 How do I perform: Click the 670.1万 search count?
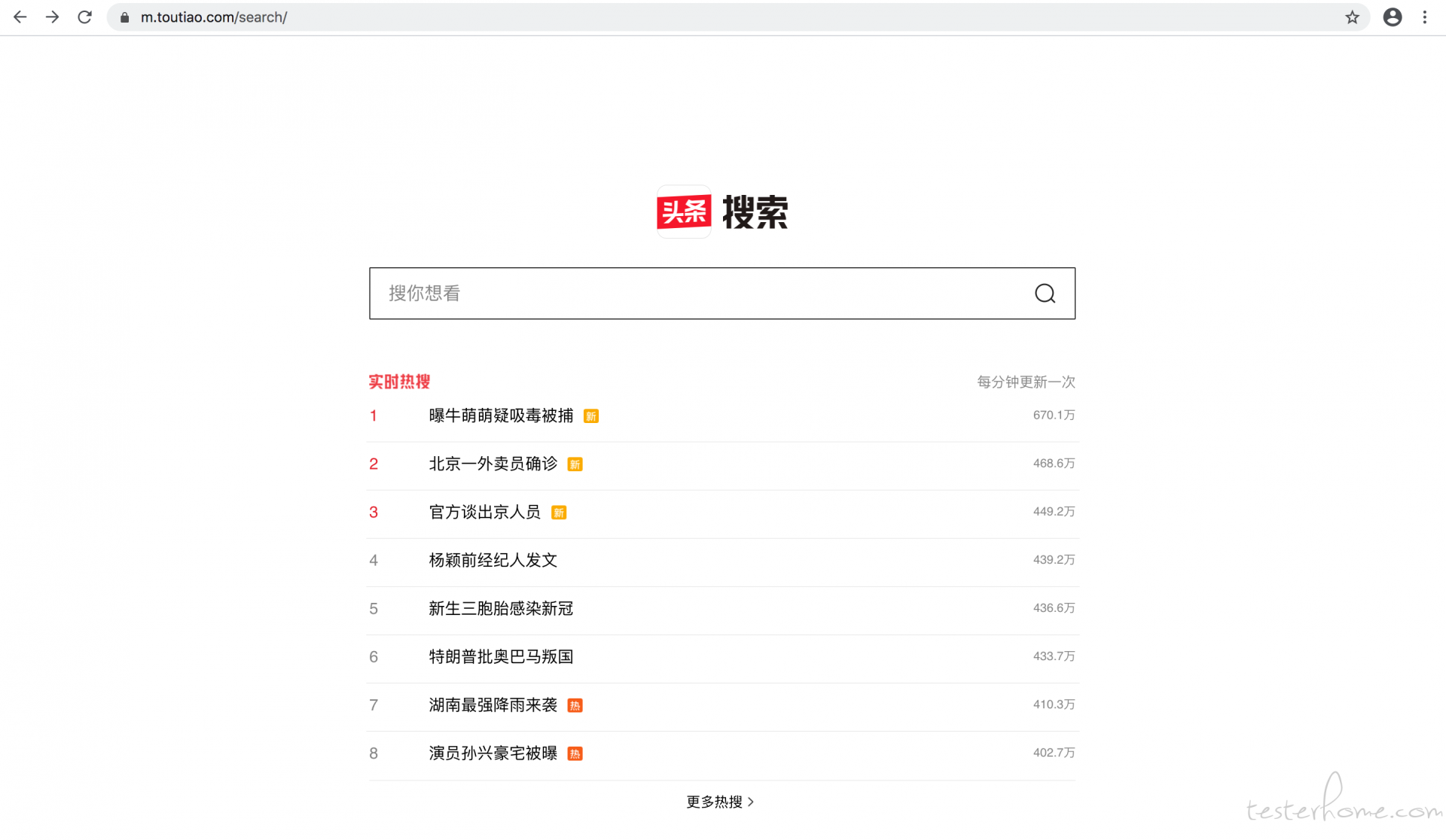click(1054, 415)
